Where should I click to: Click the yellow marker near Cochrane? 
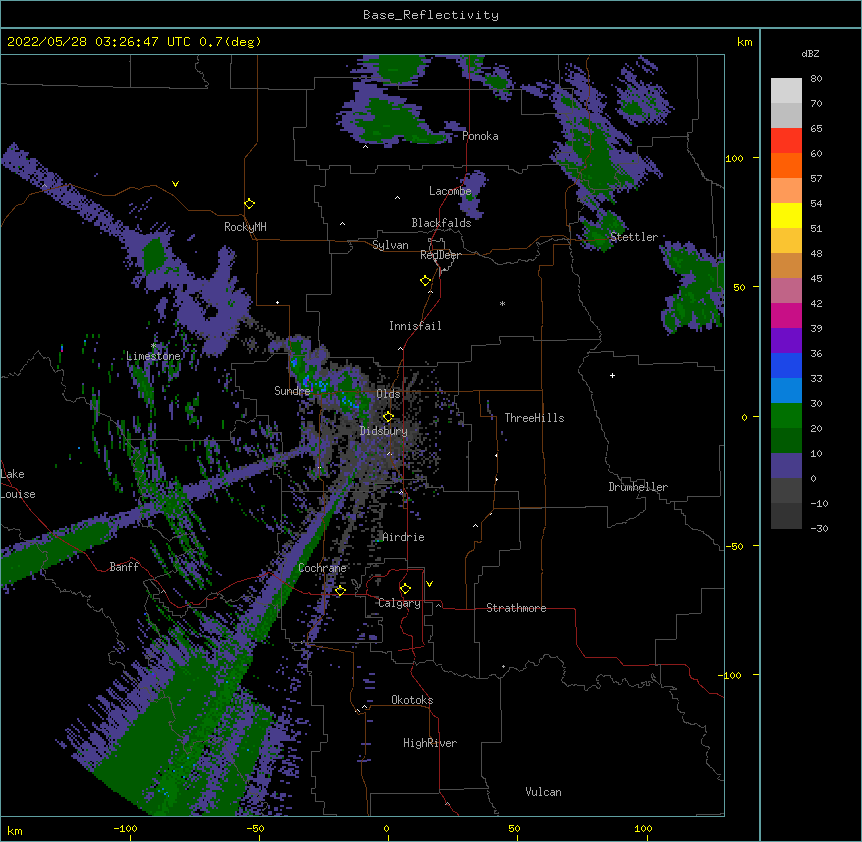[340, 591]
